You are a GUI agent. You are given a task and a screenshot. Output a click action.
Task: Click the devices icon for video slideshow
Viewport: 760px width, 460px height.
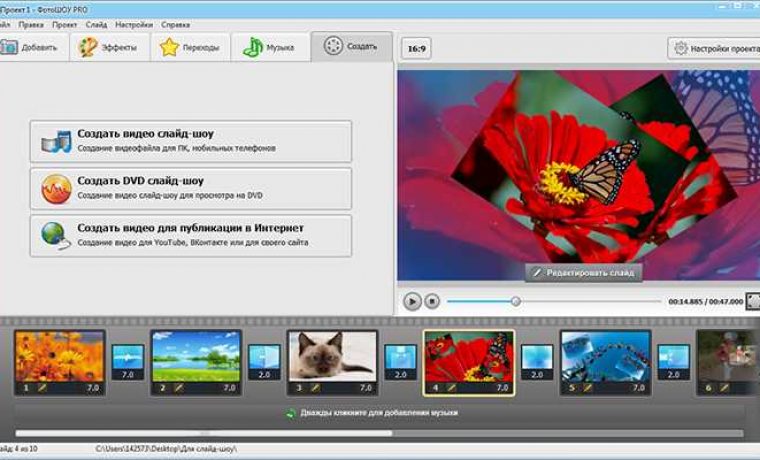(x=56, y=142)
